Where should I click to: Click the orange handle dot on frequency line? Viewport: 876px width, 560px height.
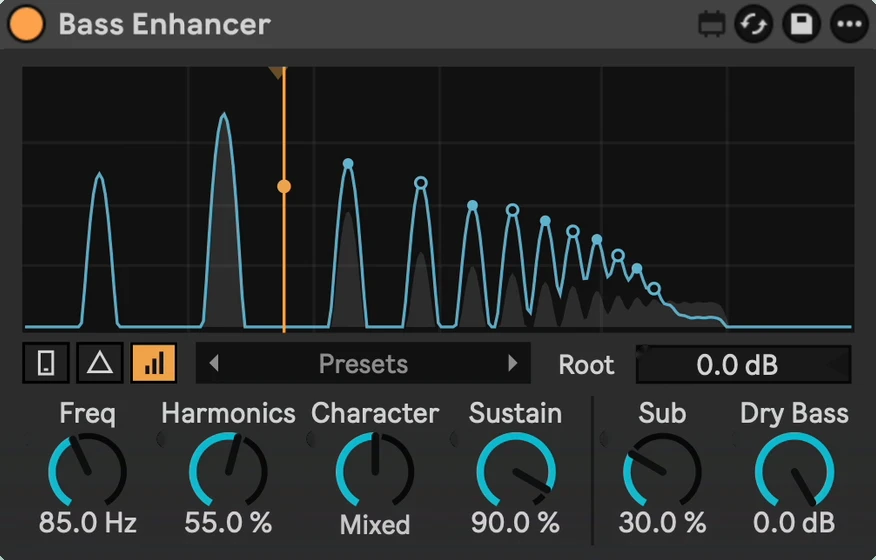284,187
